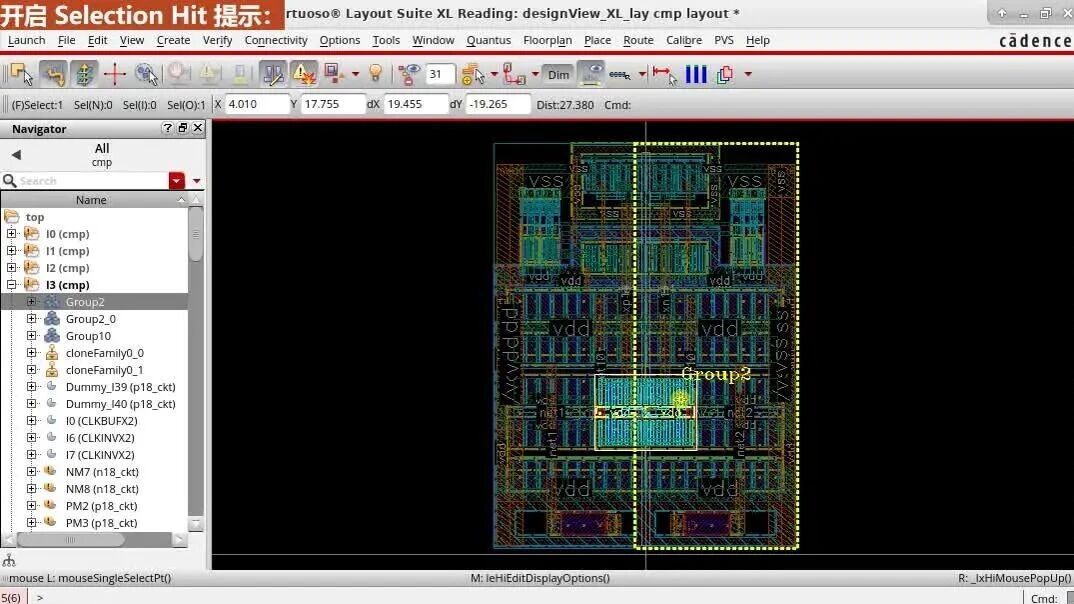Viewport: 1074px width, 604px height.
Task: Click the greyed-out stop hand icon
Action: (x=178, y=73)
